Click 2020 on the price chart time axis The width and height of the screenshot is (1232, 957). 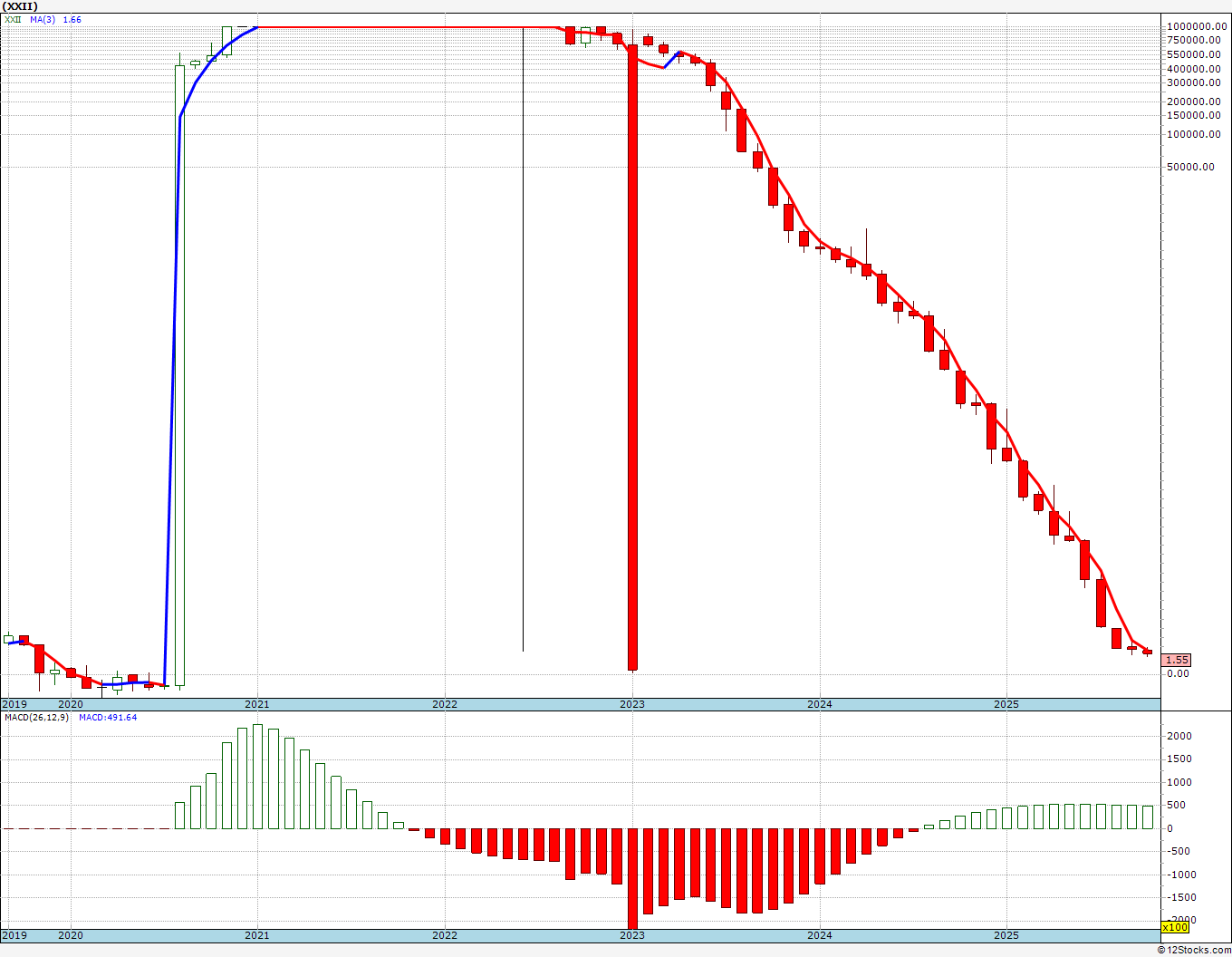(70, 704)
